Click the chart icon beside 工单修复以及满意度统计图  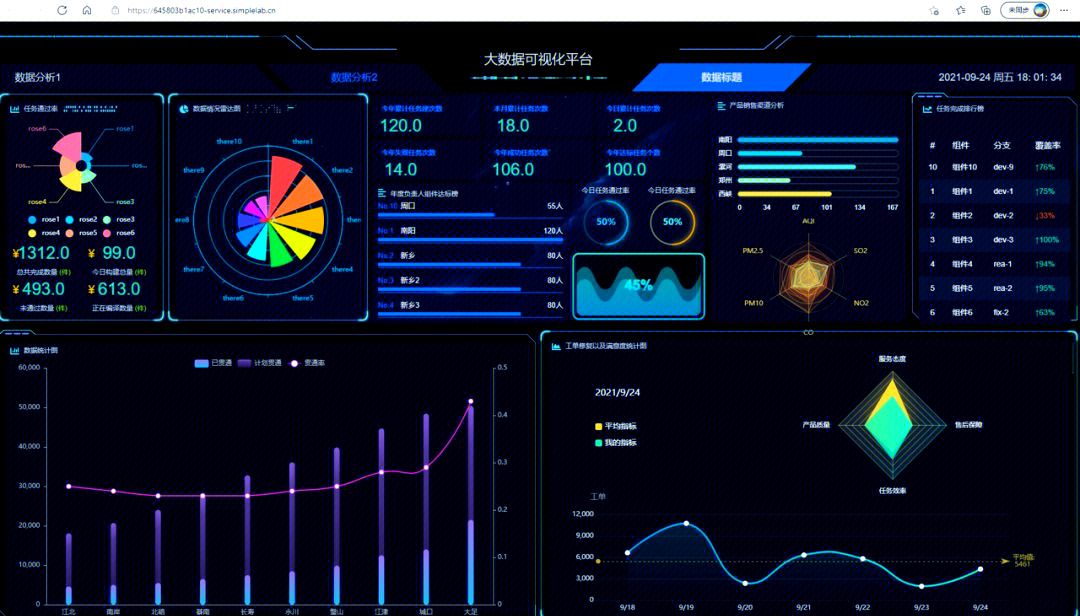point(556,346)
